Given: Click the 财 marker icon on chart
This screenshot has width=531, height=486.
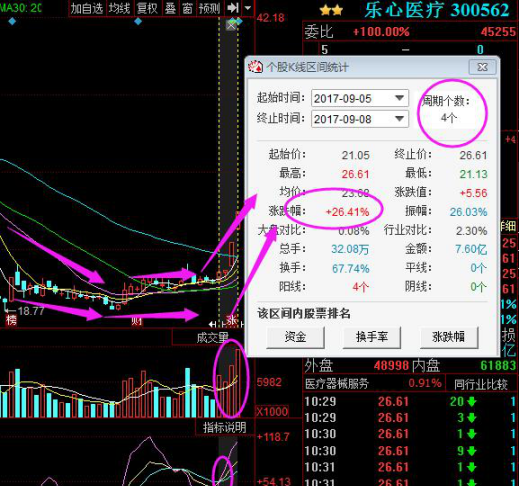Looking at the screenshot, I should (x=137, y=320).
